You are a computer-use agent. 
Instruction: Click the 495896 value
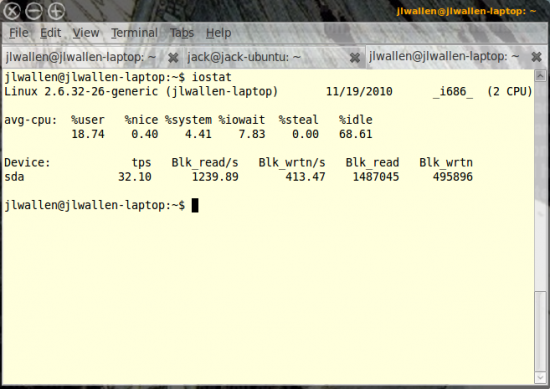(x=453, y=177)
